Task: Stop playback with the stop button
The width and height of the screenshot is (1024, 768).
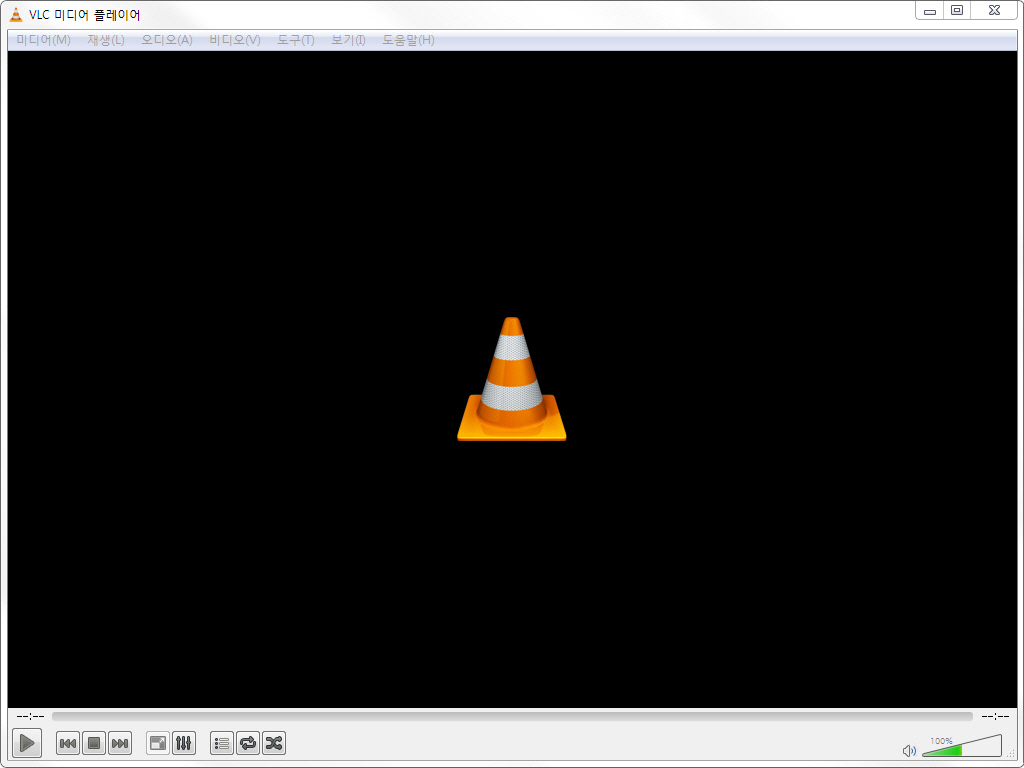Action: (x=94, y=743)
